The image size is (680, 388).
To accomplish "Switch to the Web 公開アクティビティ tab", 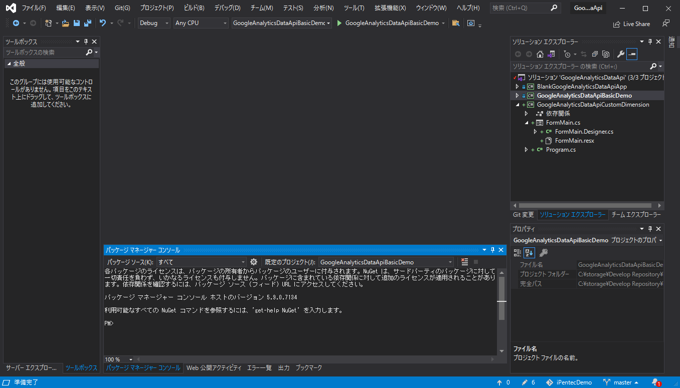I will (214, 368).
